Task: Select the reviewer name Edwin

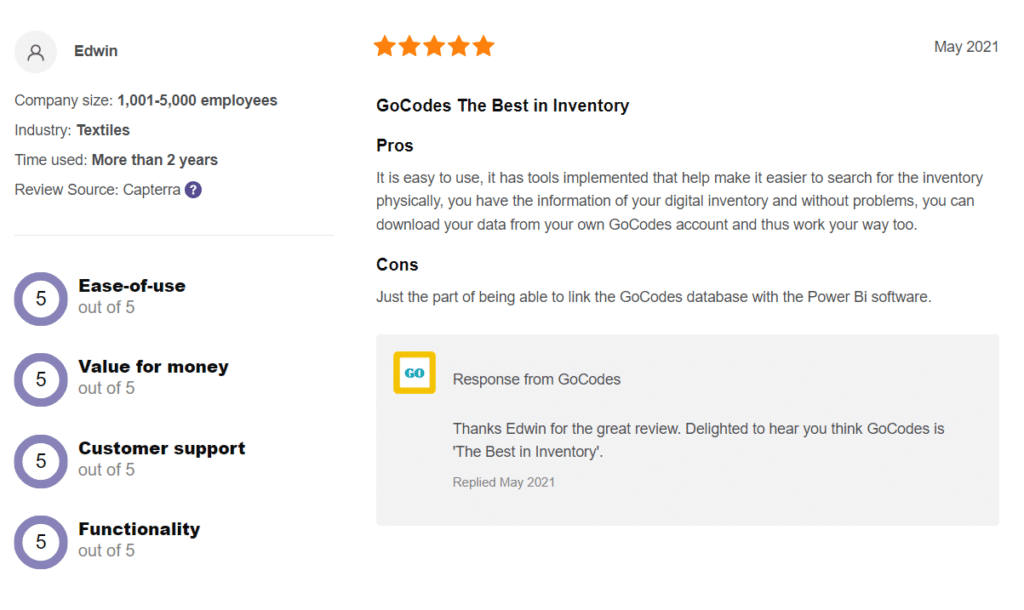Action: click(x=96, y=51)
